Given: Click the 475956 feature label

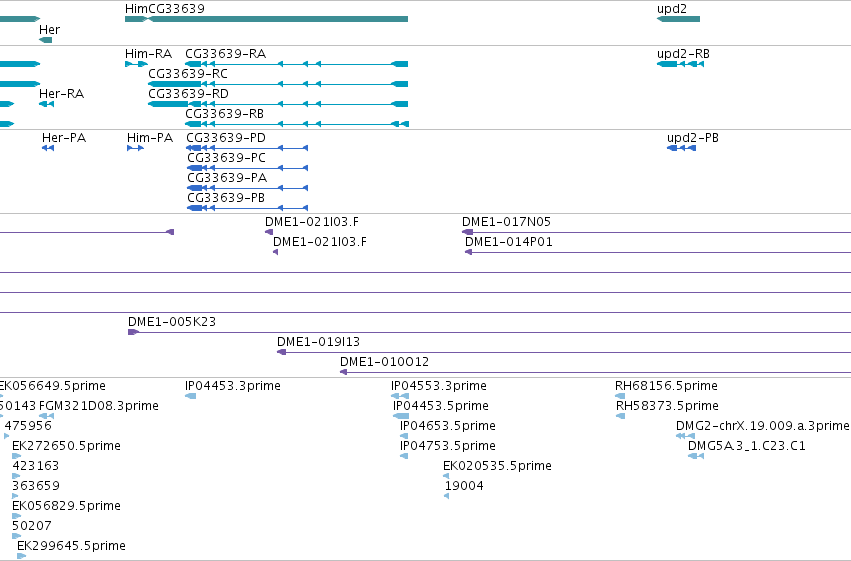Looking at the screenshot, I should (28, 426).
